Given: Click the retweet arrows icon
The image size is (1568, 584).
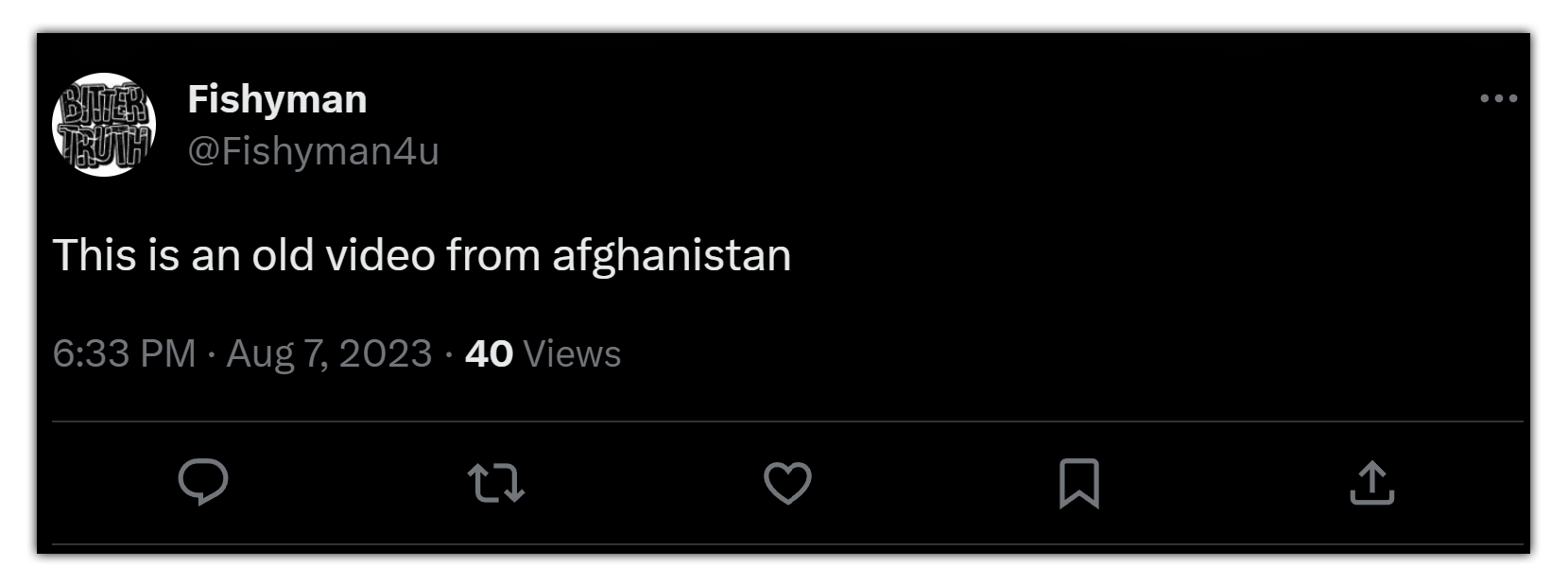Looking at the screenshot, I should tap(496, 482).
